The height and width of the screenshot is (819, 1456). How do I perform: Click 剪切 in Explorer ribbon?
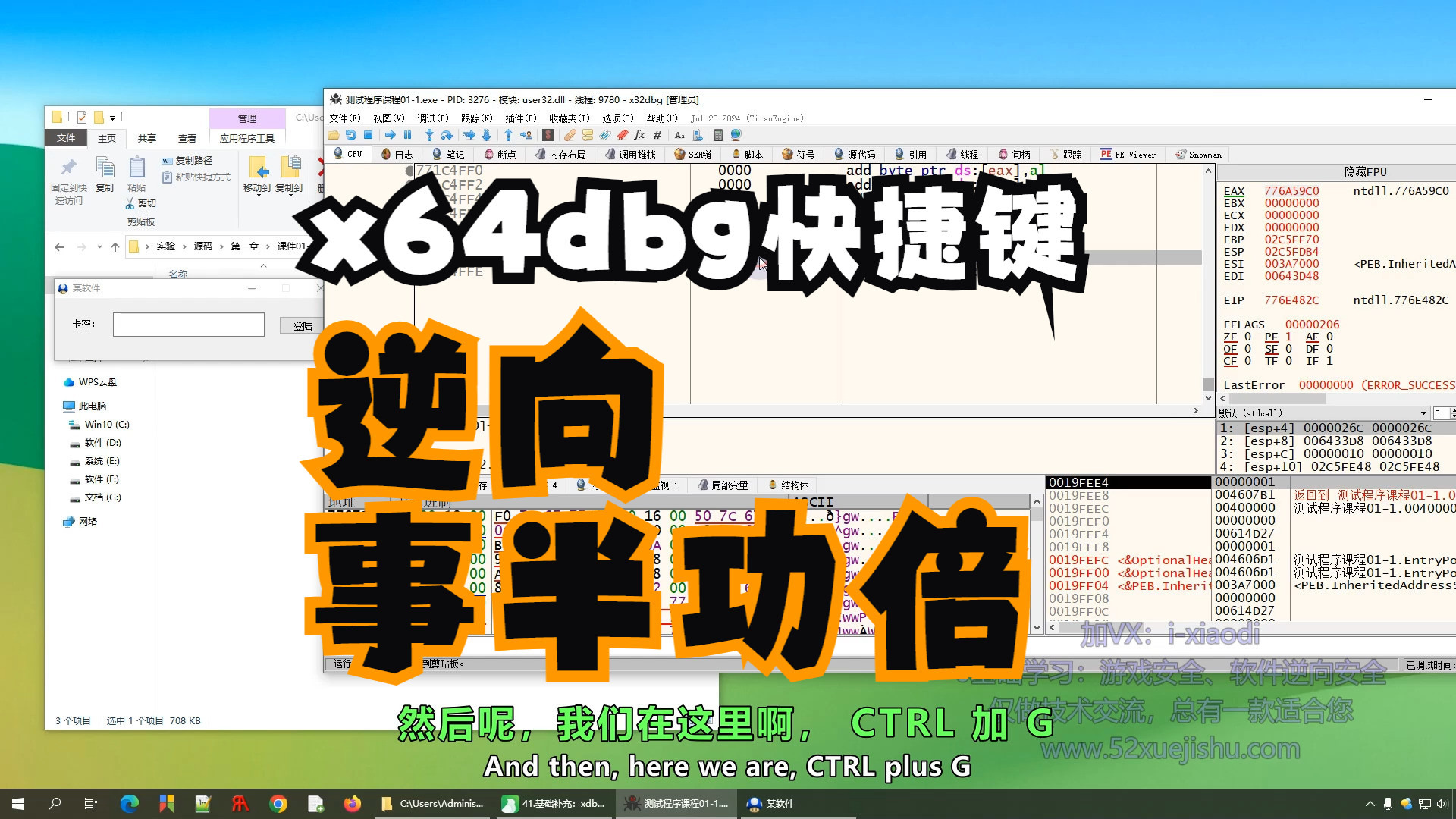tap(141, 203)
